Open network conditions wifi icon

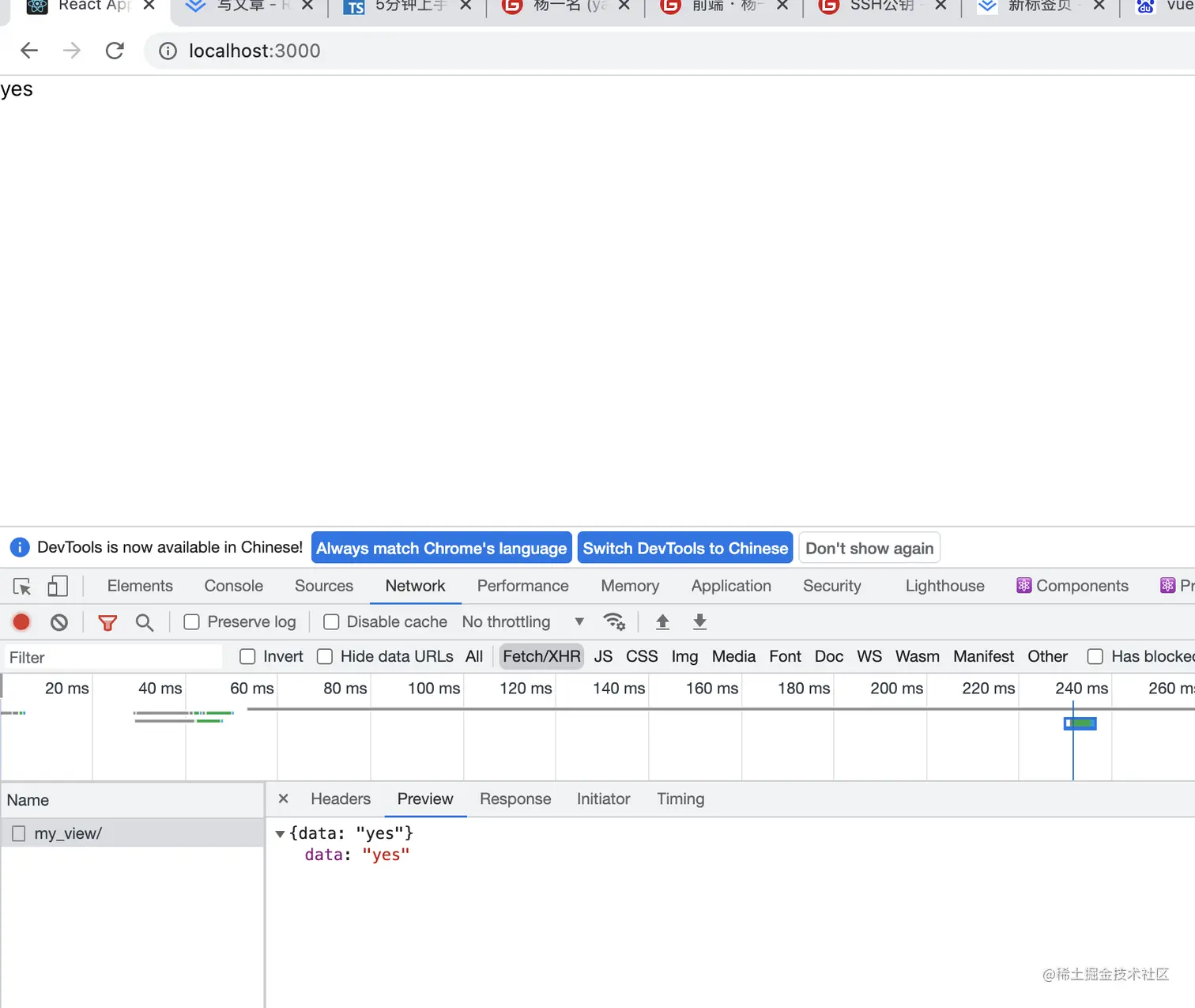click(614, 622)
